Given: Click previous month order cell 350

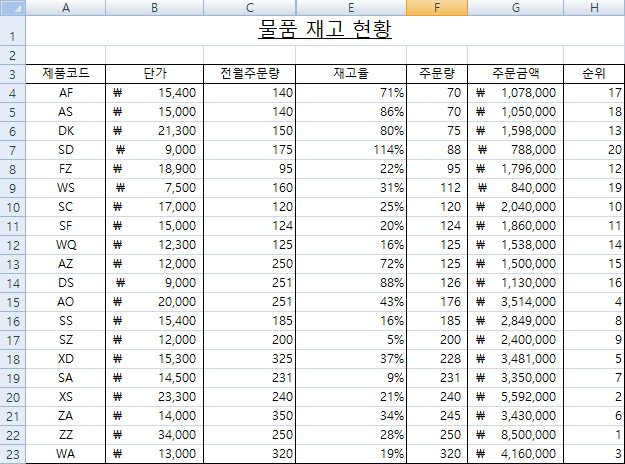Looking at the screenshot, I should tap(250, 416).
